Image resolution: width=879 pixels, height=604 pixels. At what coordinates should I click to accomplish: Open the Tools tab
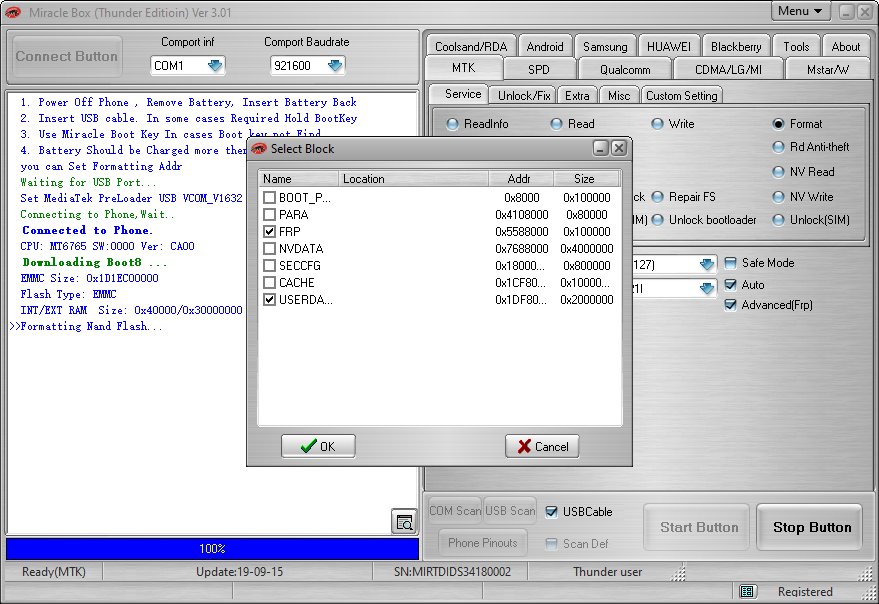pyautogui.click(x=796, y=47)
